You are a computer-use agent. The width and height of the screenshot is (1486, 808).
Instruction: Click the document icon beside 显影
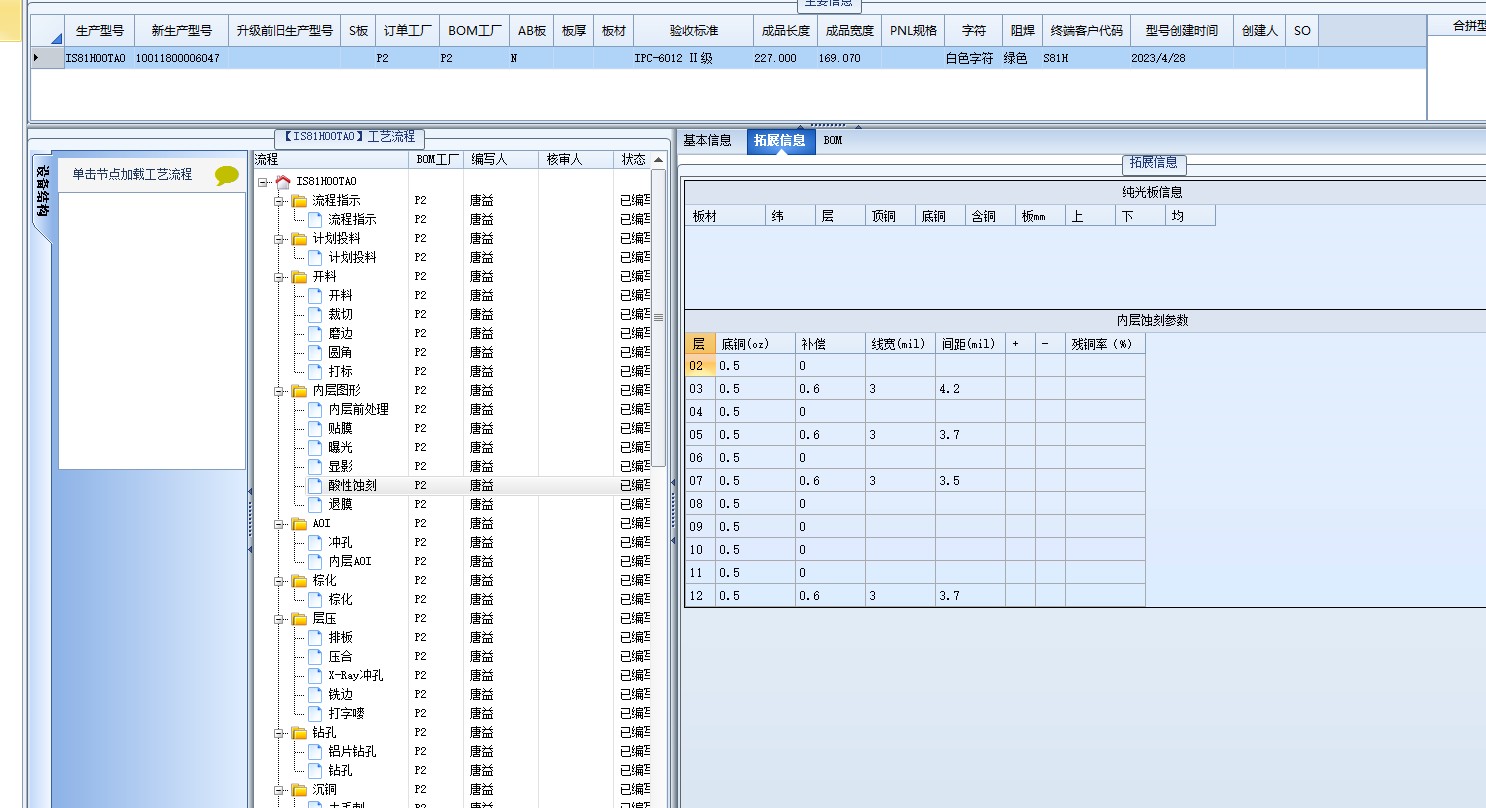315,466
